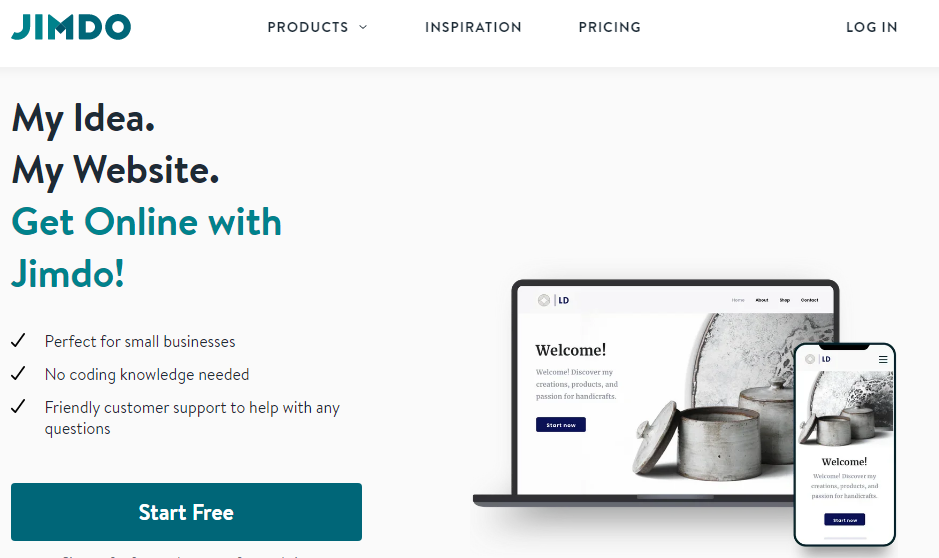Click the Jimdo logo in the header
Screen dimensions: 939x558
(71, 27)
